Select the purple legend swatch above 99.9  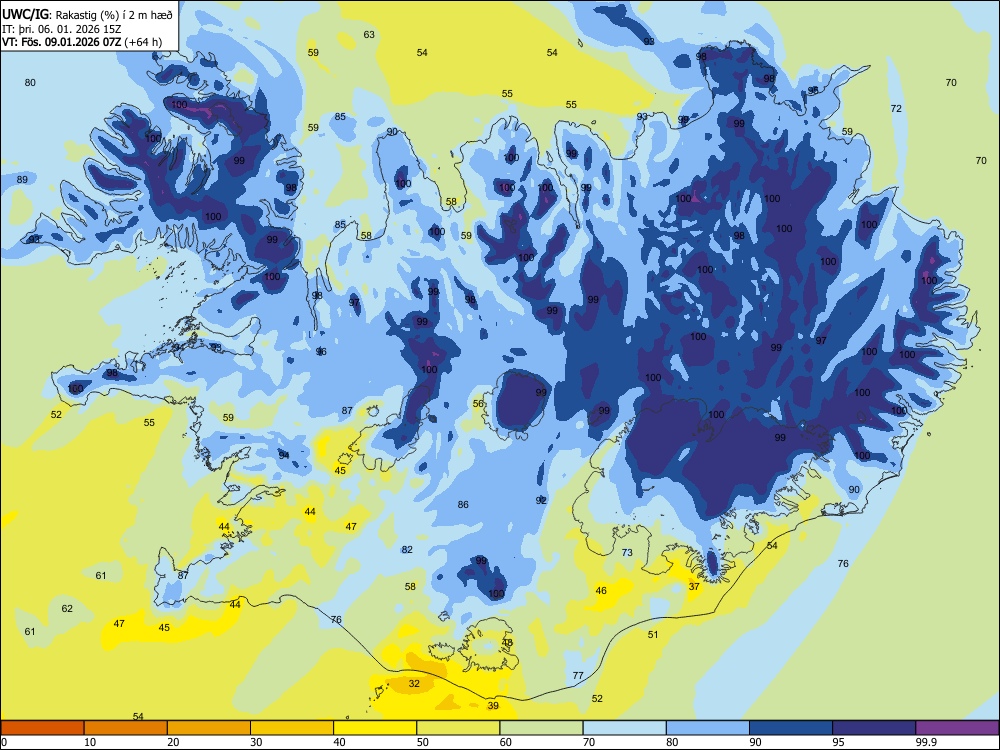pyautogui.click(x=957, y=728)
